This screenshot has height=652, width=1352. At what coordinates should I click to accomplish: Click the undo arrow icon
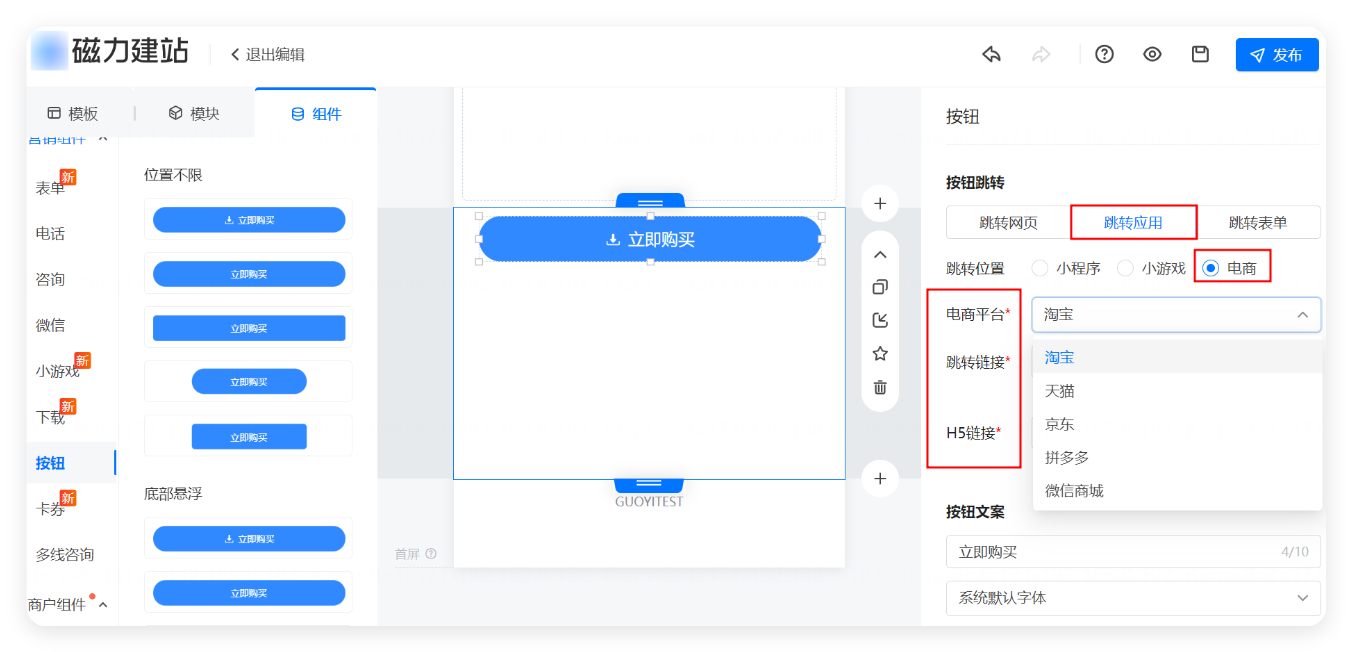pyautogui.click(x=991, y=54)
